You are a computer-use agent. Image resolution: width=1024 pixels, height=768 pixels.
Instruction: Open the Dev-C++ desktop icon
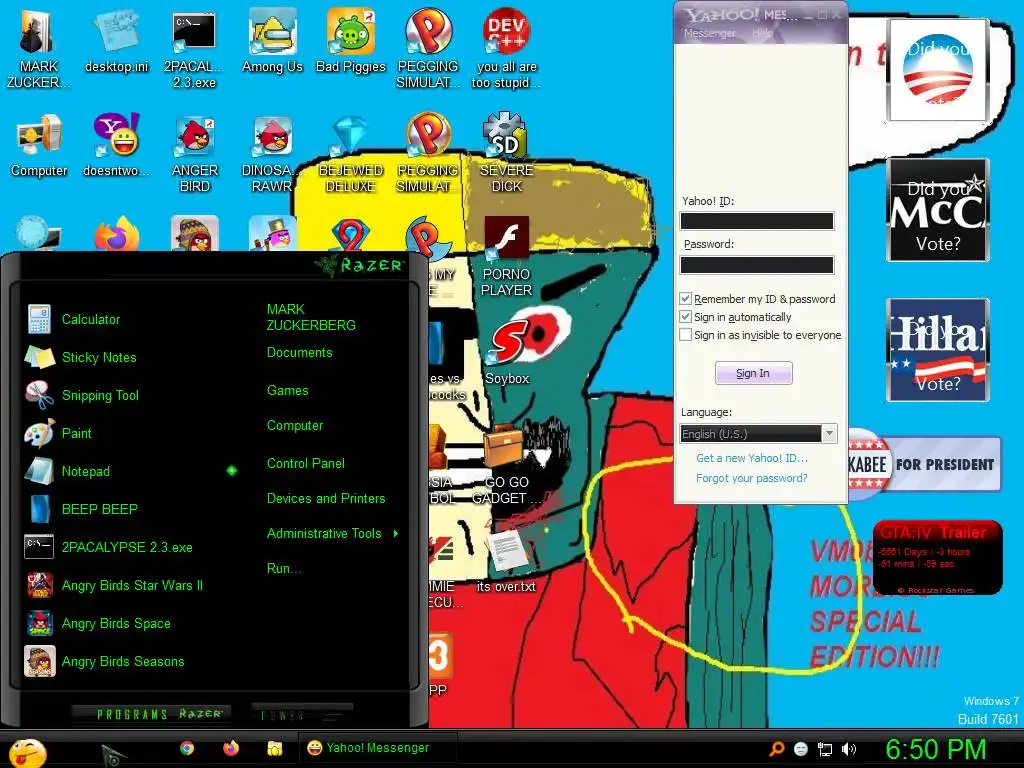(506, 48)
